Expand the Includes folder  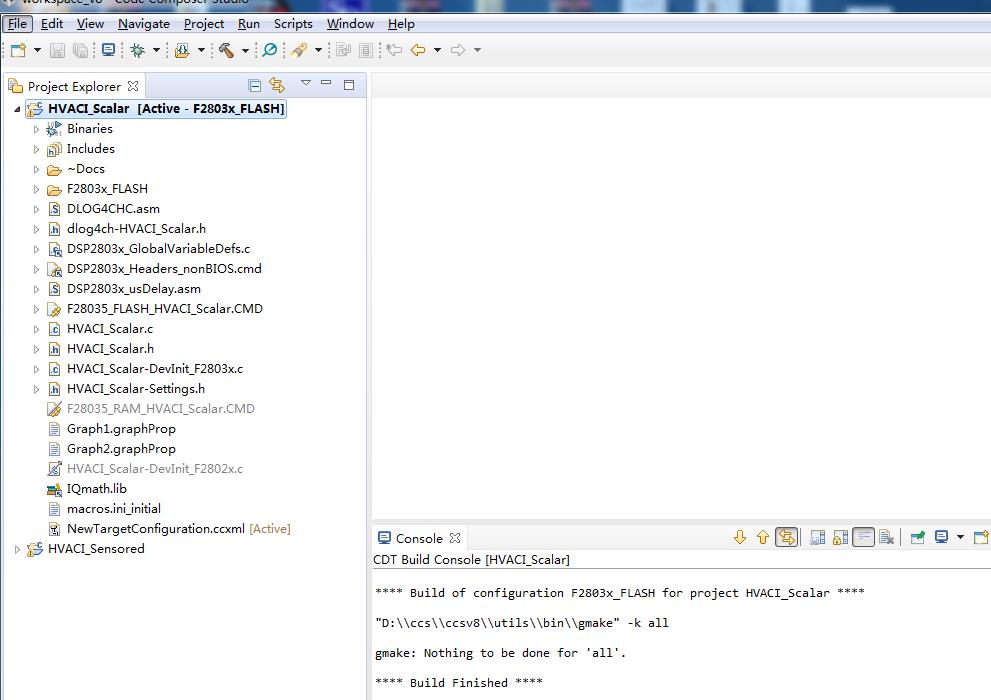pos(37,148)
